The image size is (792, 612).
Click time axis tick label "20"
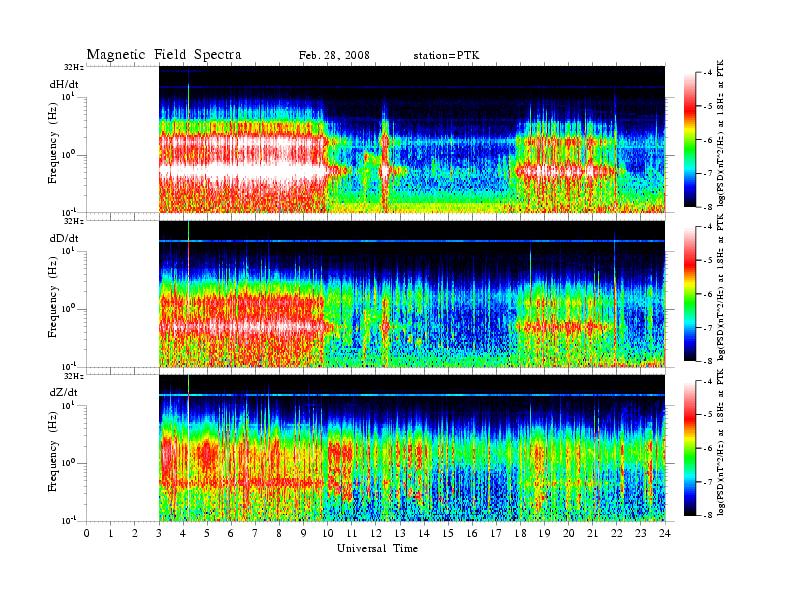[x=569, y=533]
